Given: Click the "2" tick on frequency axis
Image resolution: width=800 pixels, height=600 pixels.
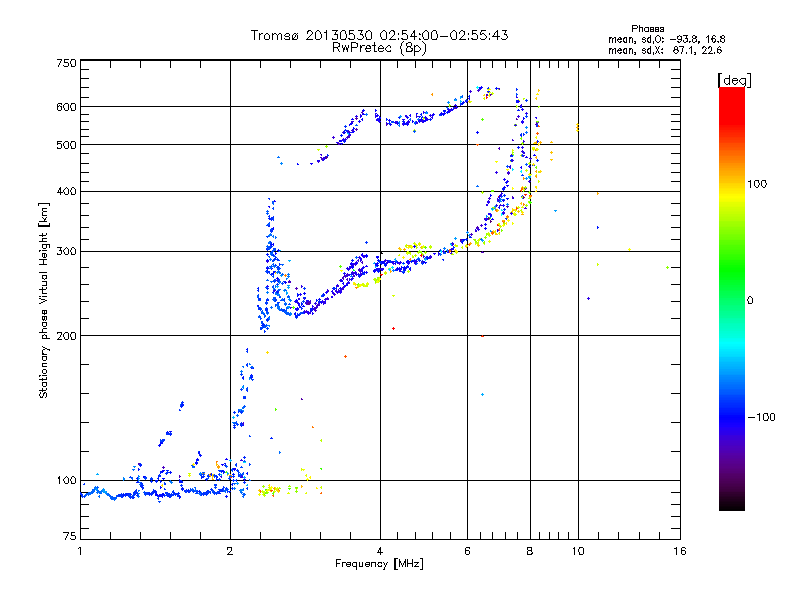Looking at the screenshot, I should point(230,551).
